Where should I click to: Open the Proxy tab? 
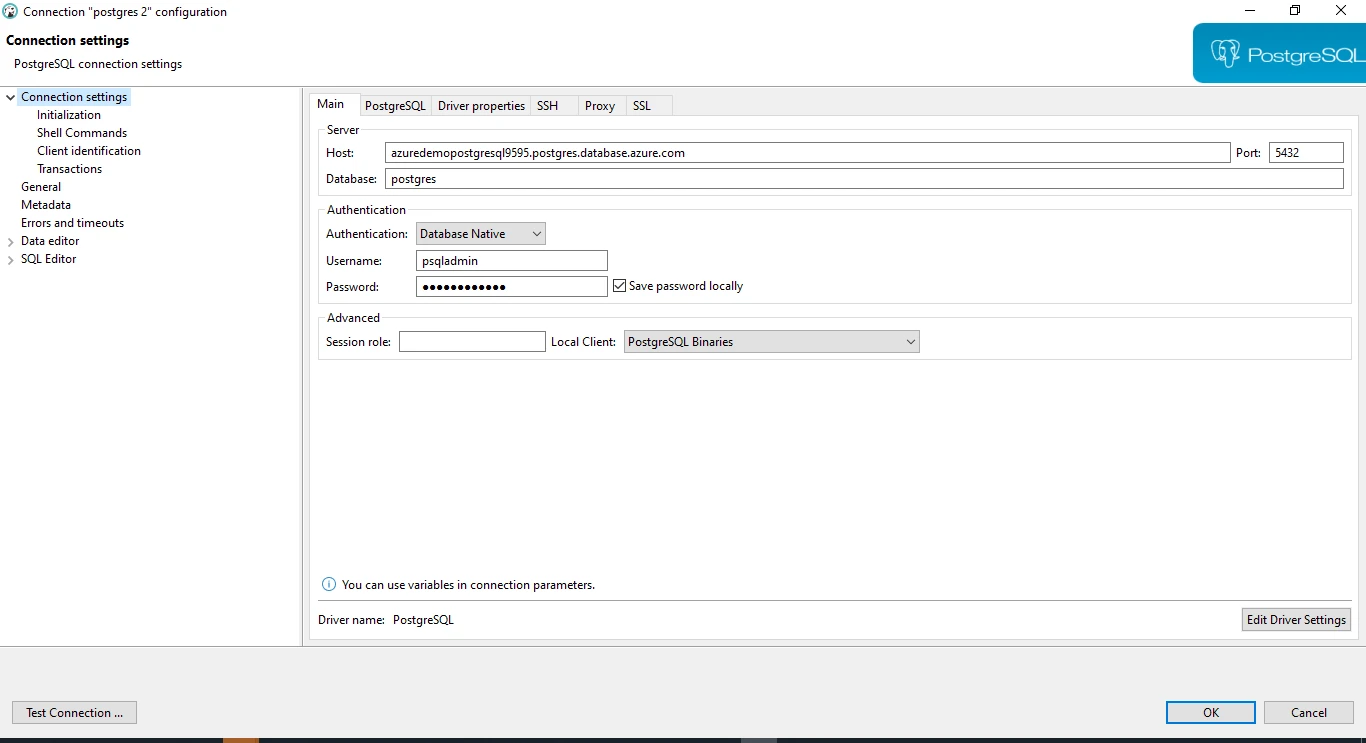600,105
